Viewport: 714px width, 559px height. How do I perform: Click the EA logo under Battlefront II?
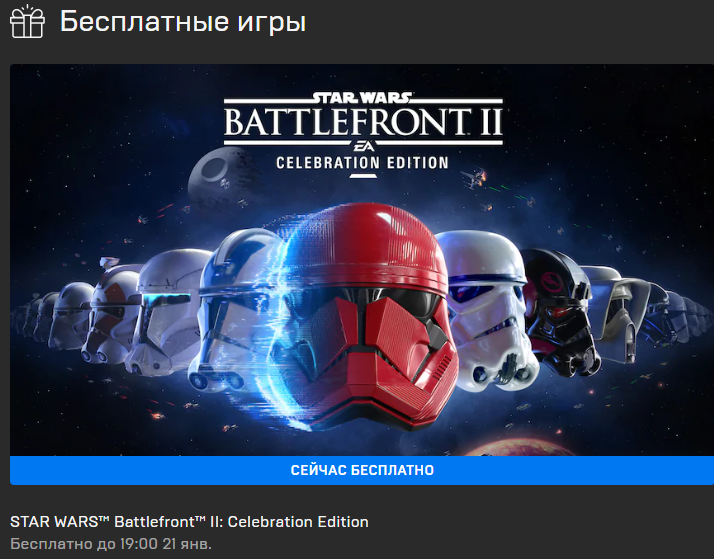364,146
